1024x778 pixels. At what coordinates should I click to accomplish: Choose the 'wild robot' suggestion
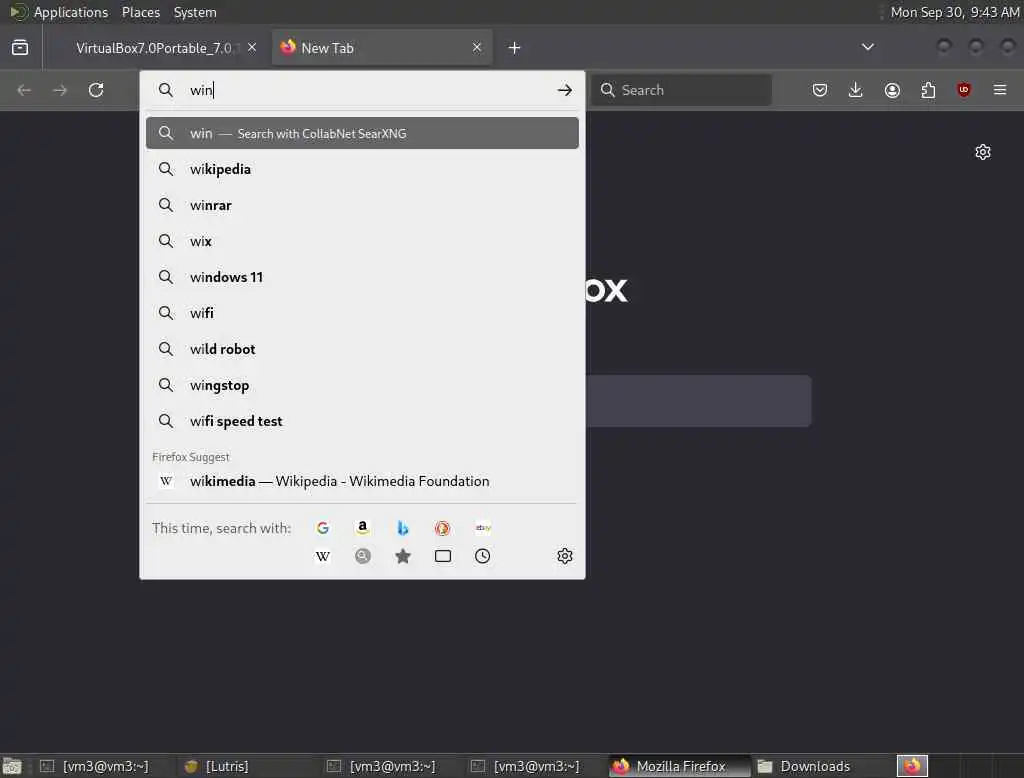[362, 349]
